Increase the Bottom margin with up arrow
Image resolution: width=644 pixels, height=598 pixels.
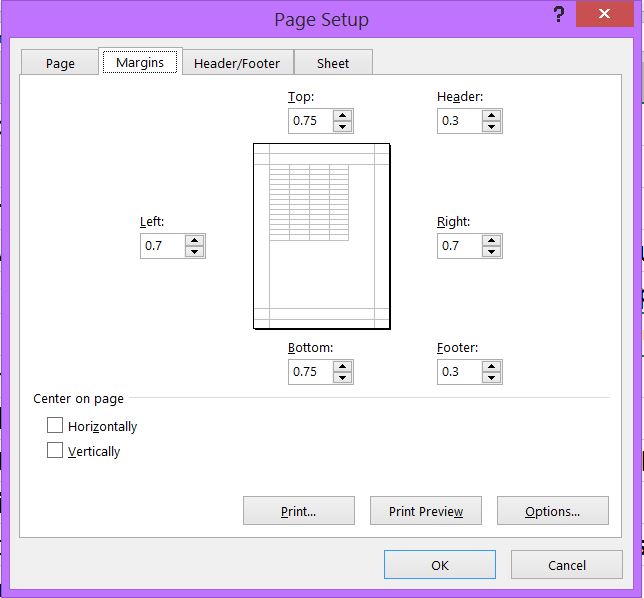tap(343, 366)
